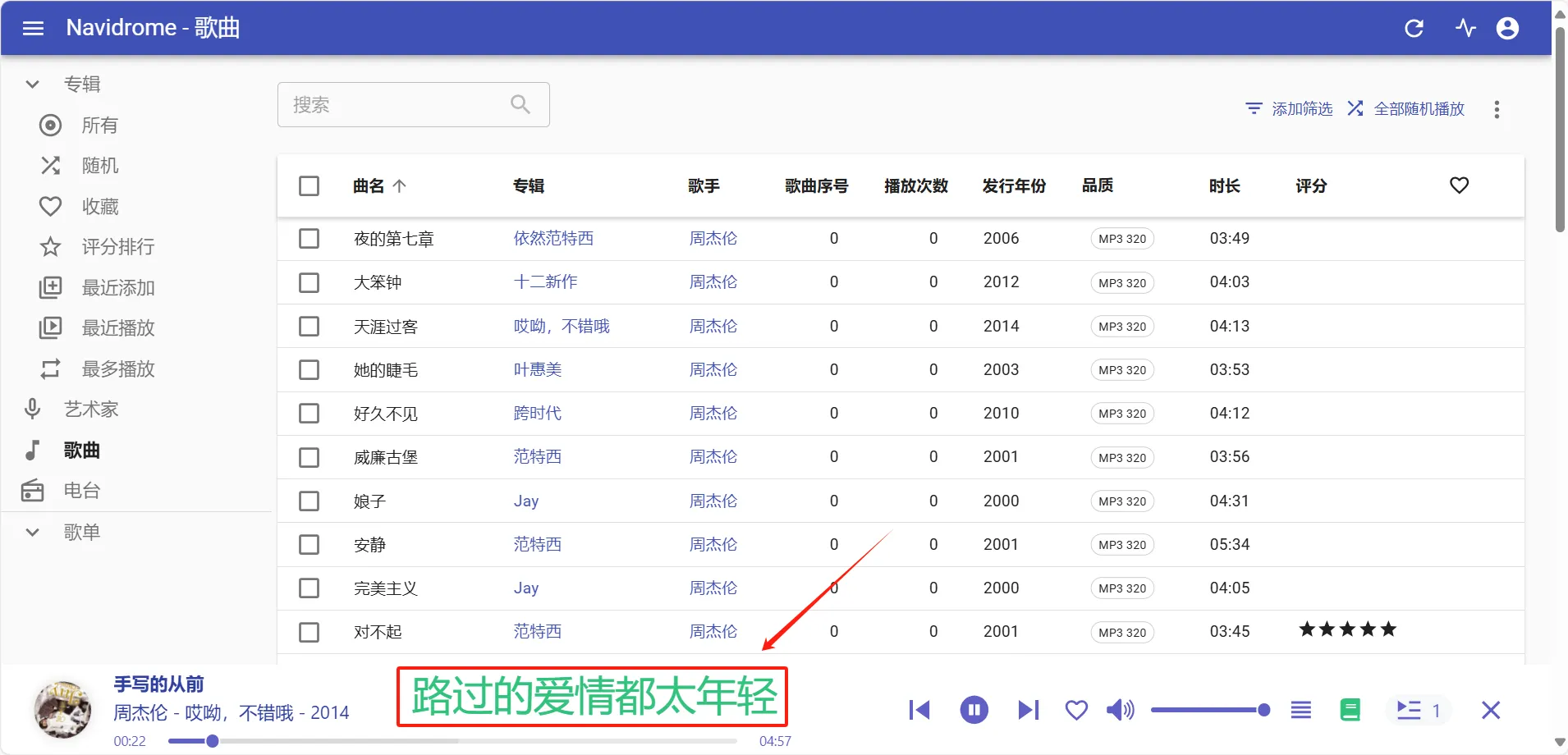
Task: Skip to next track
Action: point(1028,710)
